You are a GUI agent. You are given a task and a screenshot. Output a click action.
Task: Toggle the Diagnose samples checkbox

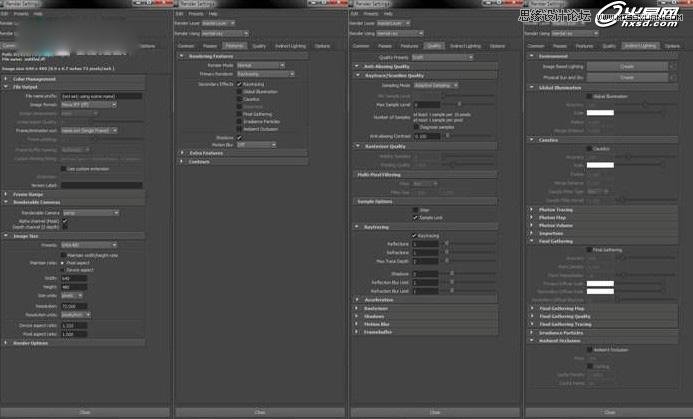[x=416, y=126]
